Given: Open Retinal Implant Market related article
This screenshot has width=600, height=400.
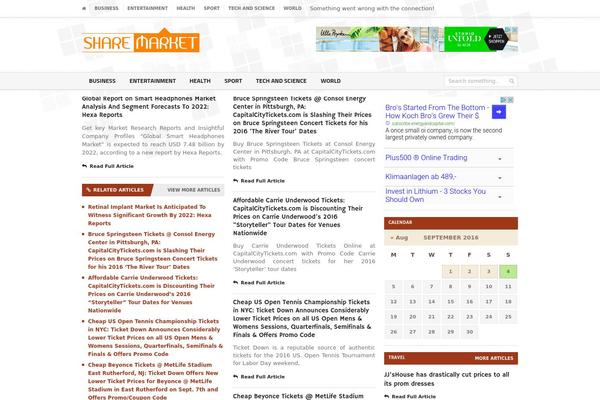Looking at the screenshot, I should (150, 215).
